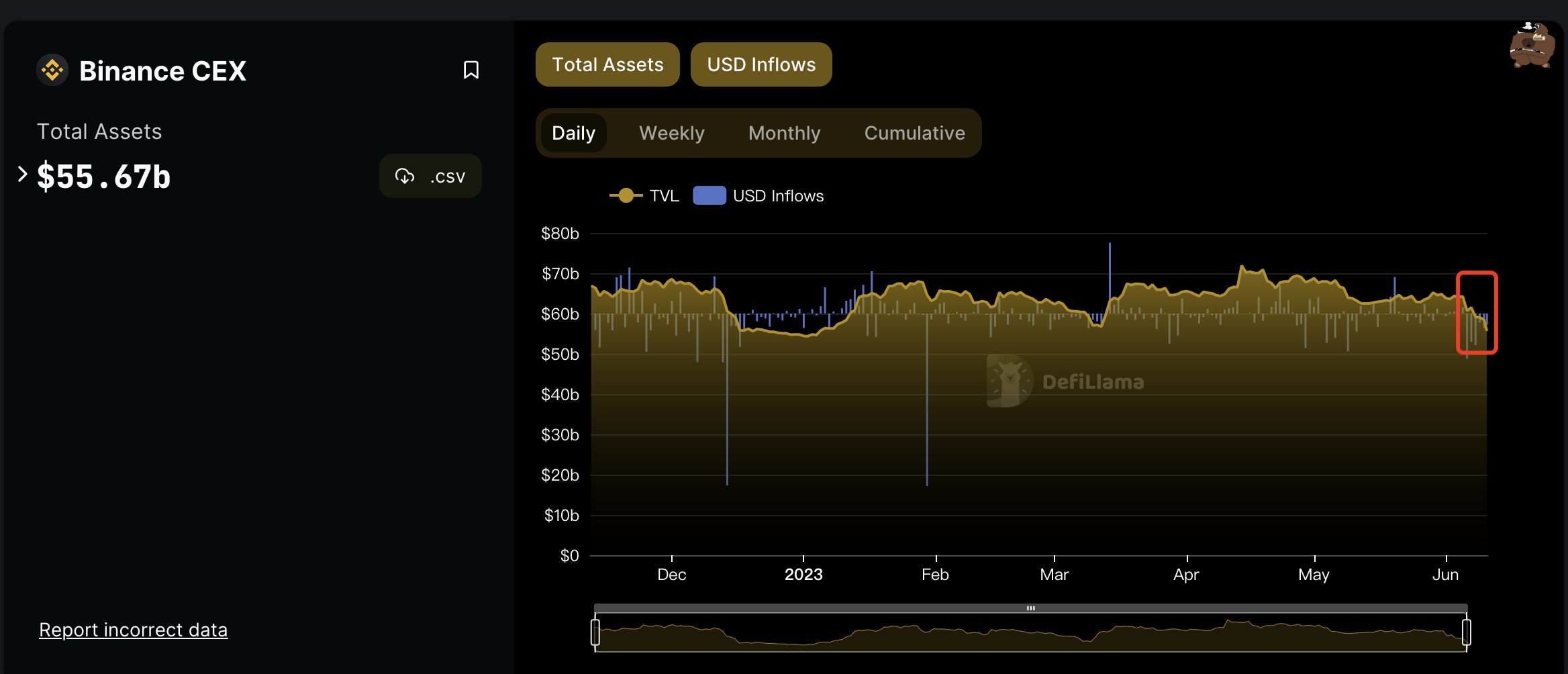1568x674 pixels.
Task: Toggle TVL legend marker
Action: [626, 195]
